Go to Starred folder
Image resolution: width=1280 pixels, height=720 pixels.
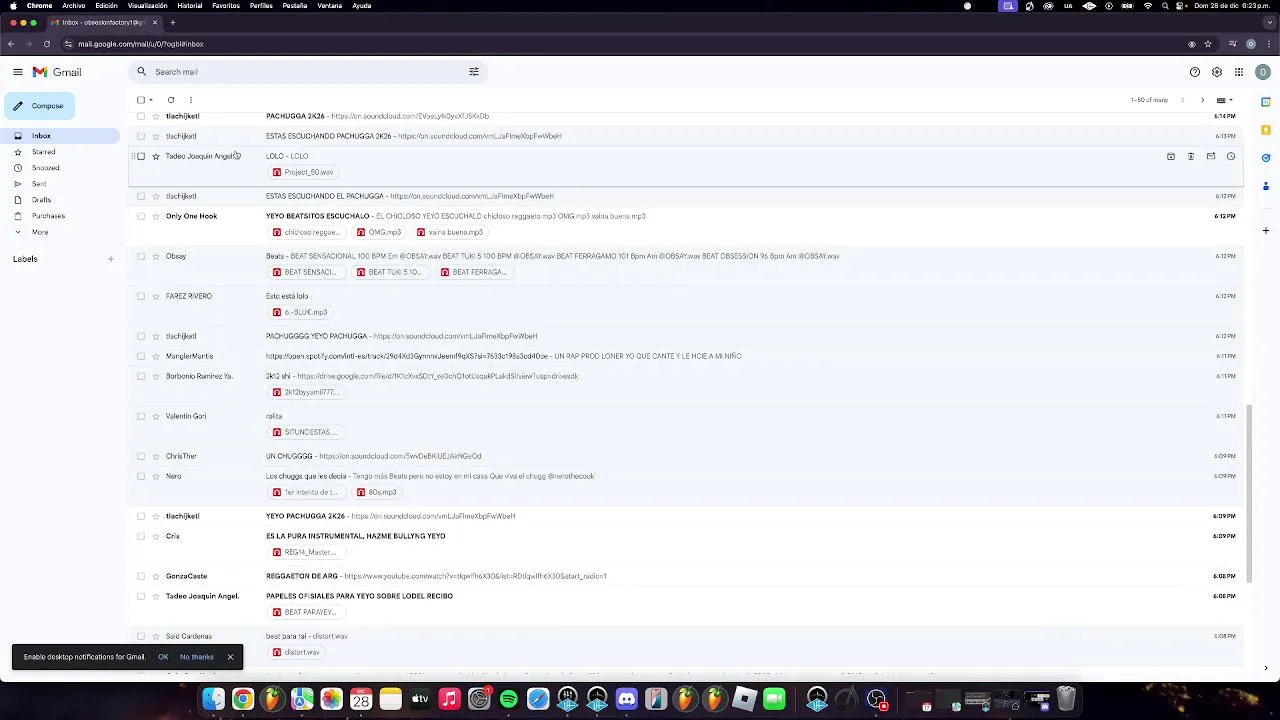[x=43, y=152]
